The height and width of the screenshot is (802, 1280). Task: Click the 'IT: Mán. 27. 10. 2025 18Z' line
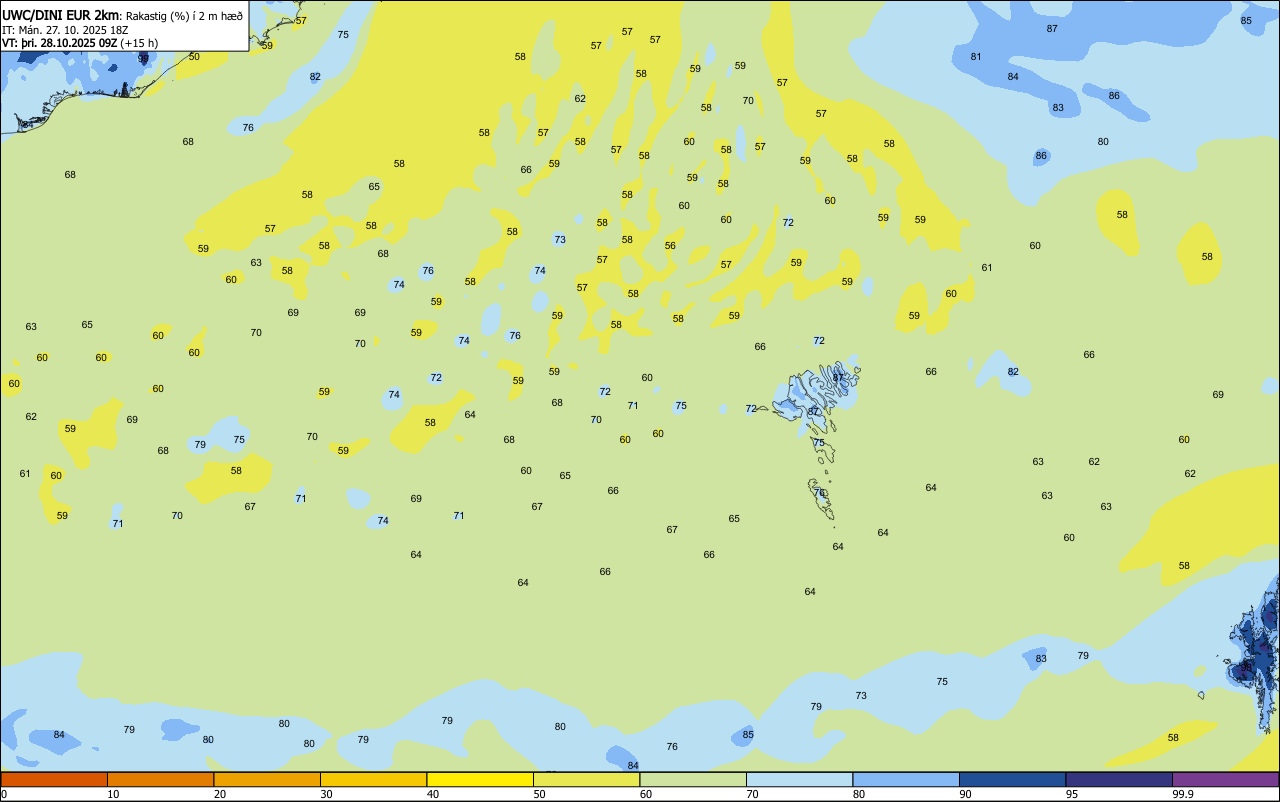point(65,30)
